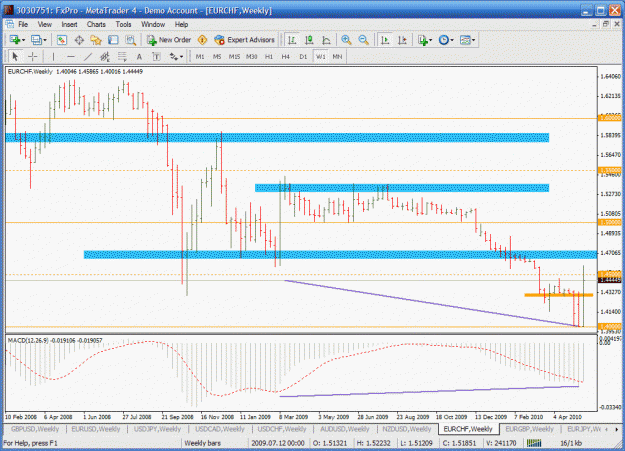Screen dimensions: 625x451
Task: Open the Help menu
Action: pyautogui.click(x=181, y=24)
